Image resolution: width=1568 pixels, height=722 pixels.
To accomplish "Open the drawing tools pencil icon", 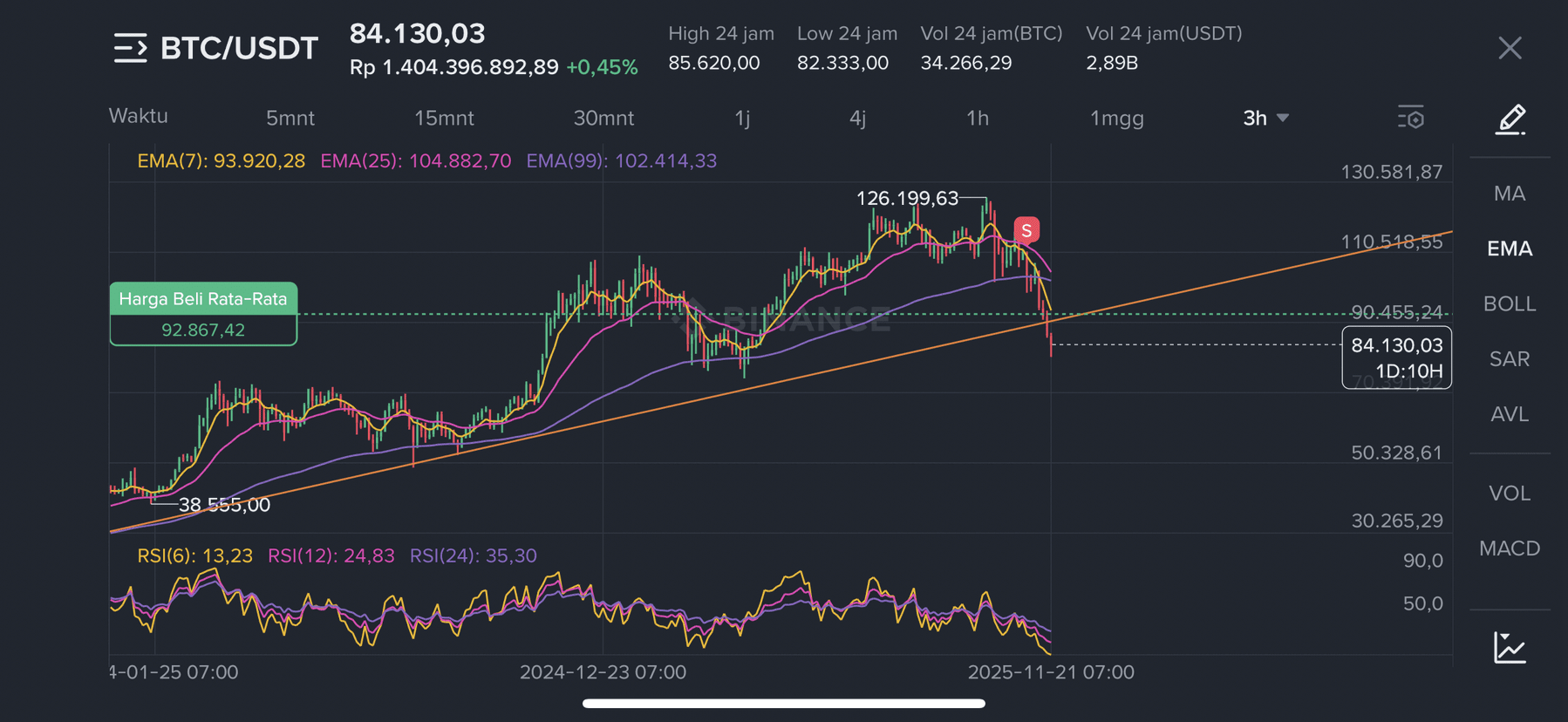I will tap(1510, 119).
